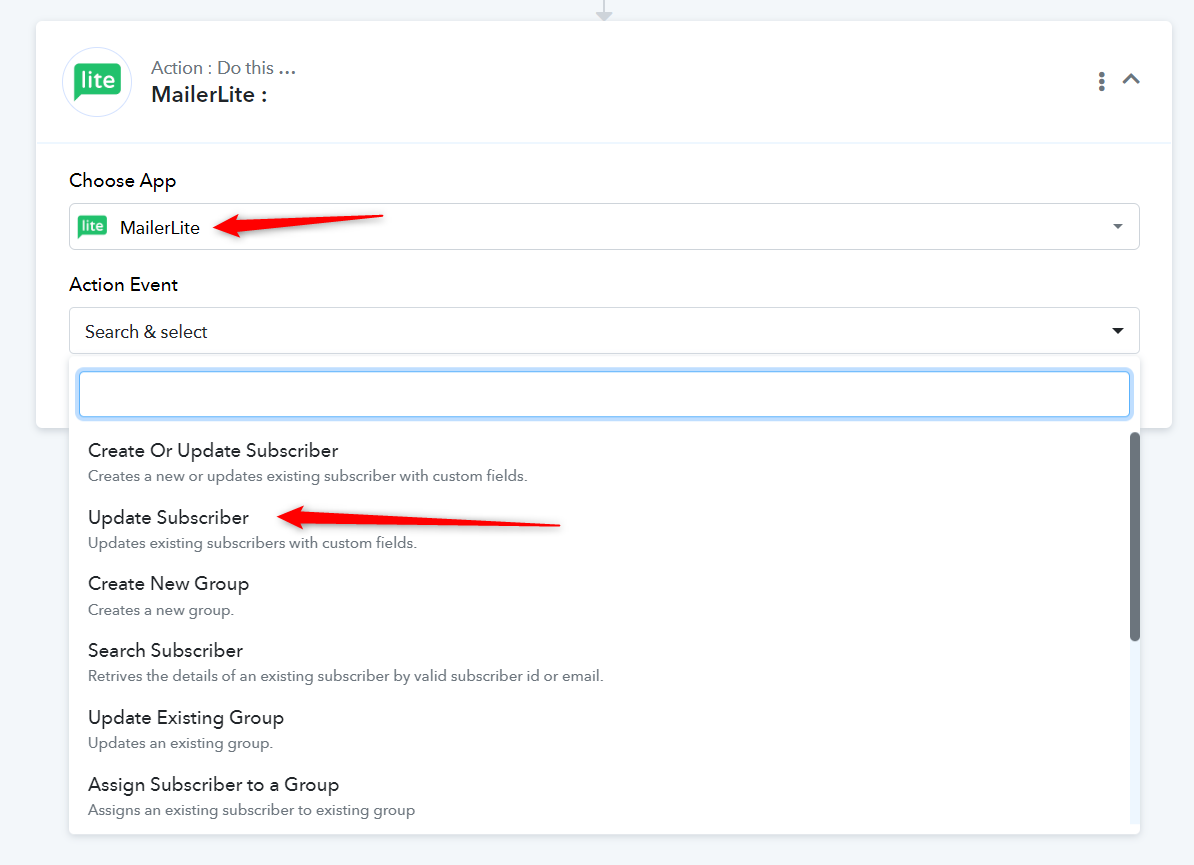Click the 'Action Event' label

[123, 285]
